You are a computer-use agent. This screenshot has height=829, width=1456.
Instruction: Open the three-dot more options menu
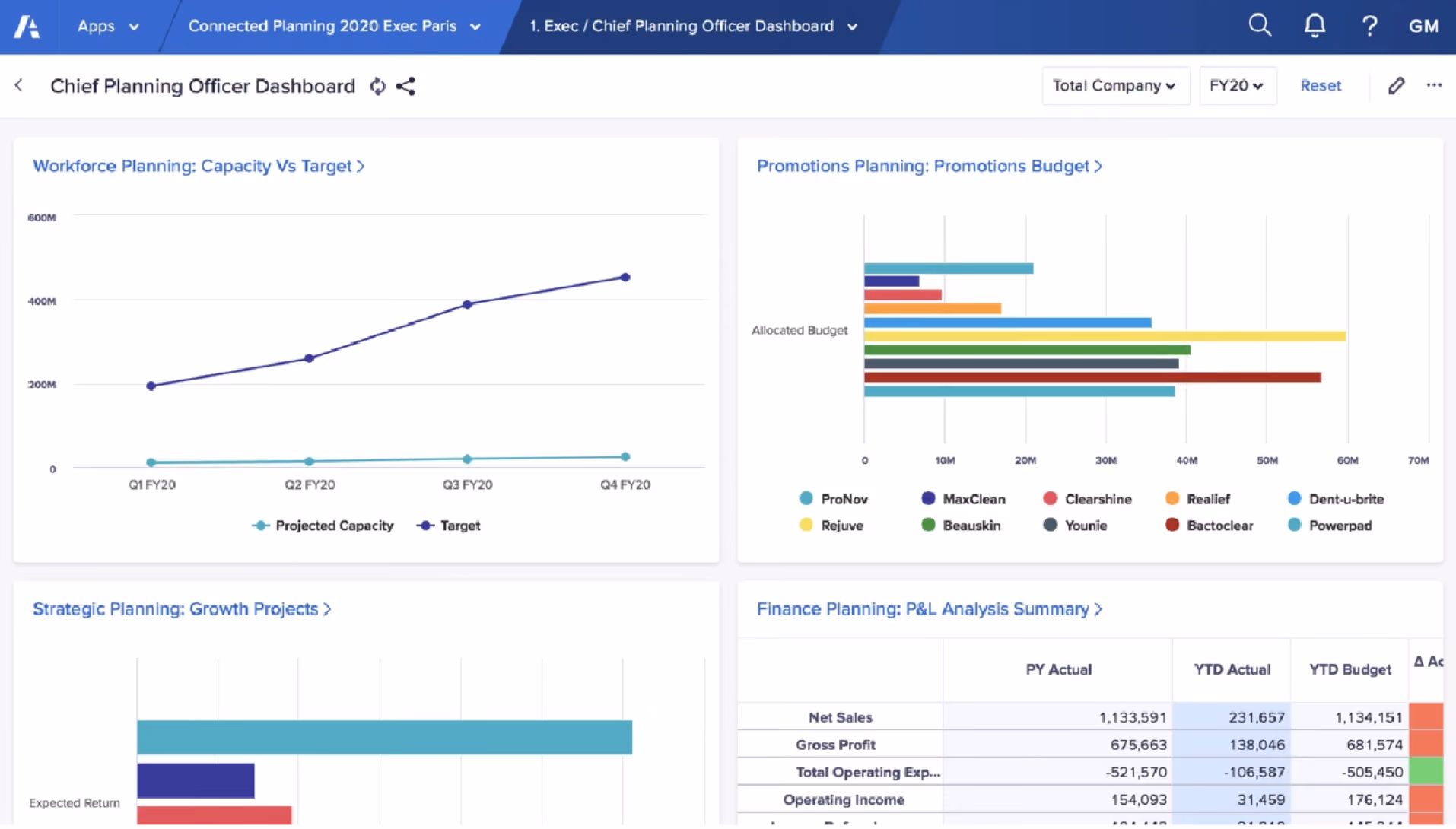(x=1434, y=85)
